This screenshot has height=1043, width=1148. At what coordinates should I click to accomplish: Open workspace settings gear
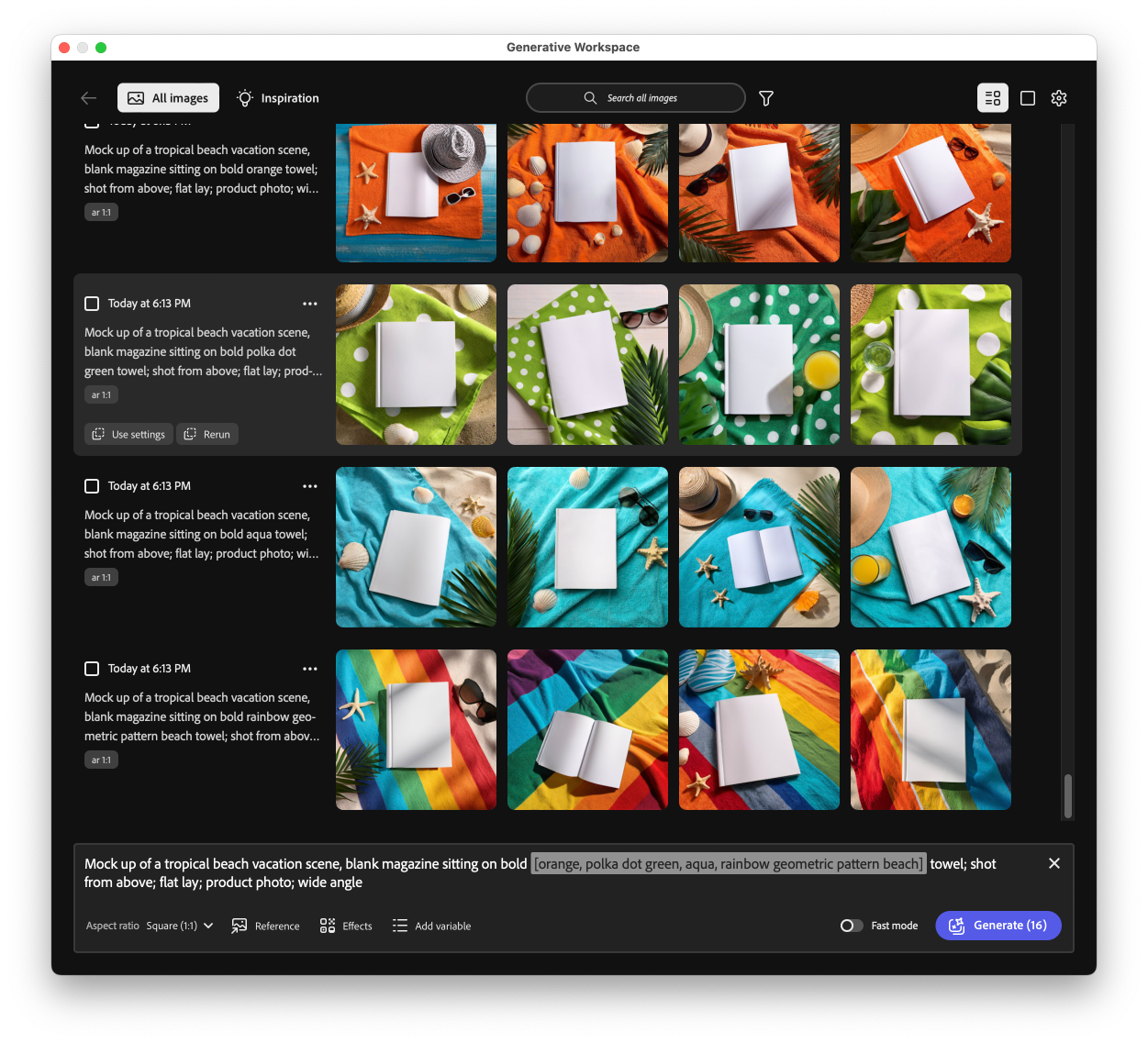pos(1059,97)
